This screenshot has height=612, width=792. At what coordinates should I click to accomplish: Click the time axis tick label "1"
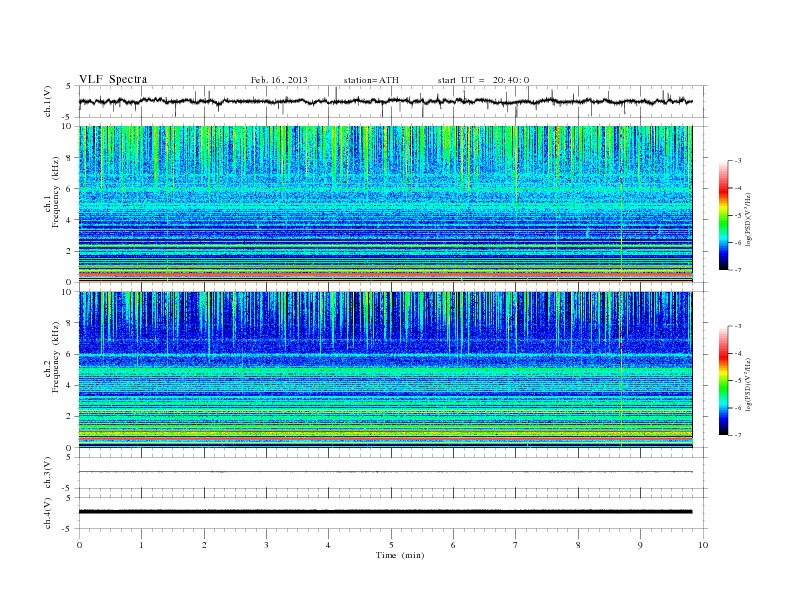coord(141,545)
